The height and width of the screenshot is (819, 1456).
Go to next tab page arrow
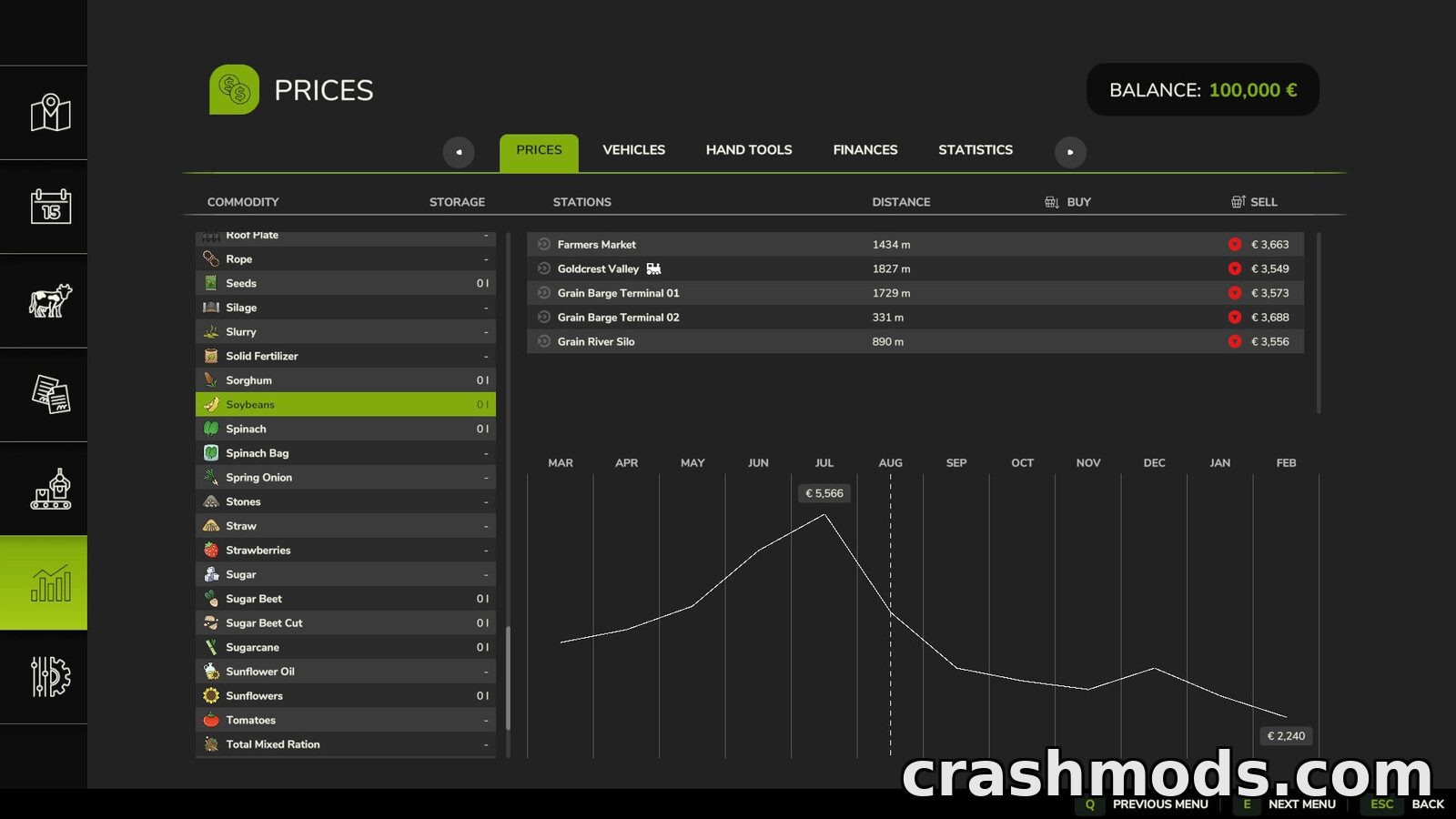[x=1070, y=152]
